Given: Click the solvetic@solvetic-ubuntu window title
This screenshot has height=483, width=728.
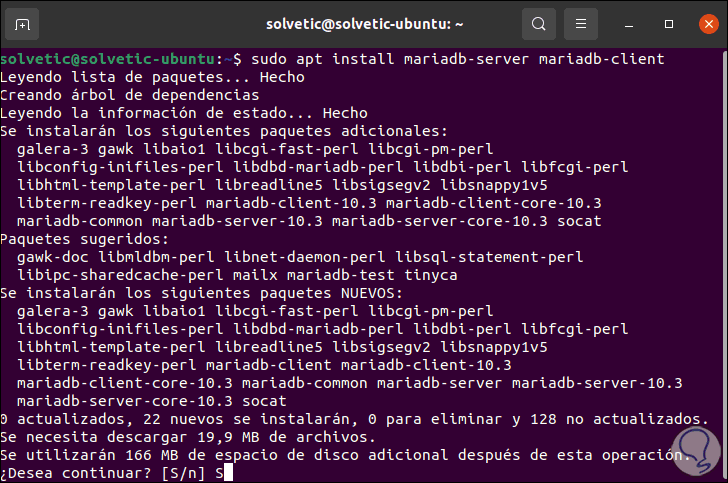Looking at the screenshot, I should (x=364, y=23).
